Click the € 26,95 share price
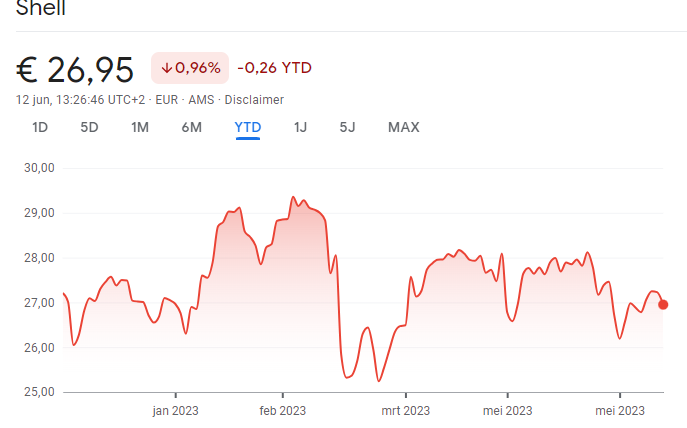The width and height of the screenshot is (687, 428). [75, 70]
